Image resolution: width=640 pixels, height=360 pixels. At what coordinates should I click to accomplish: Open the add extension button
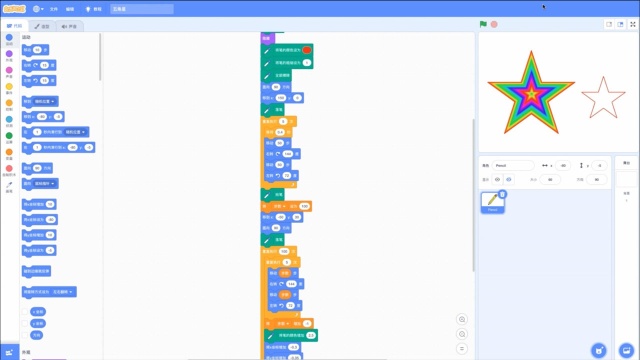pos(9,352)
